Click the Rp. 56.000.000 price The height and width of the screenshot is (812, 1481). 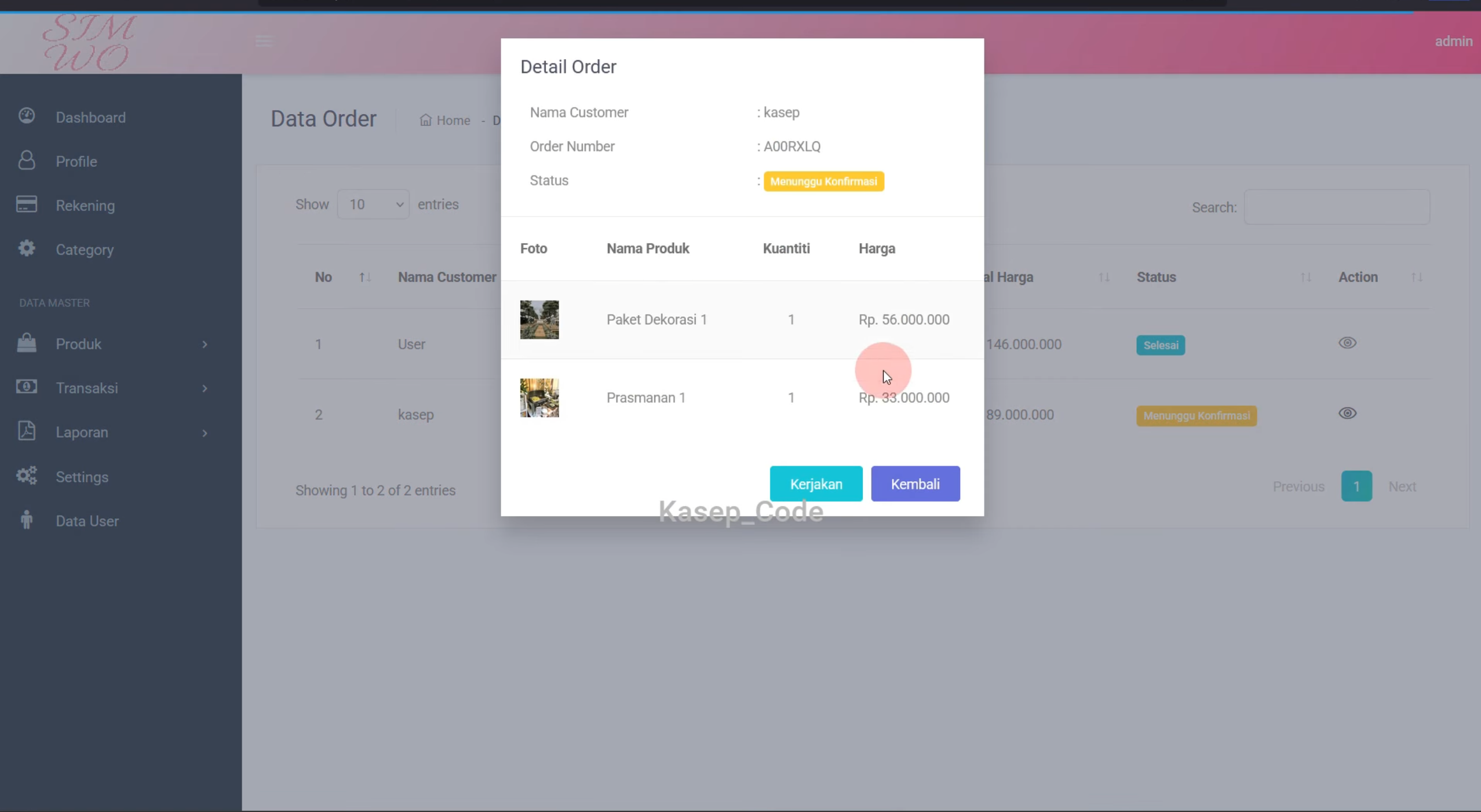[x=903, y=320]
